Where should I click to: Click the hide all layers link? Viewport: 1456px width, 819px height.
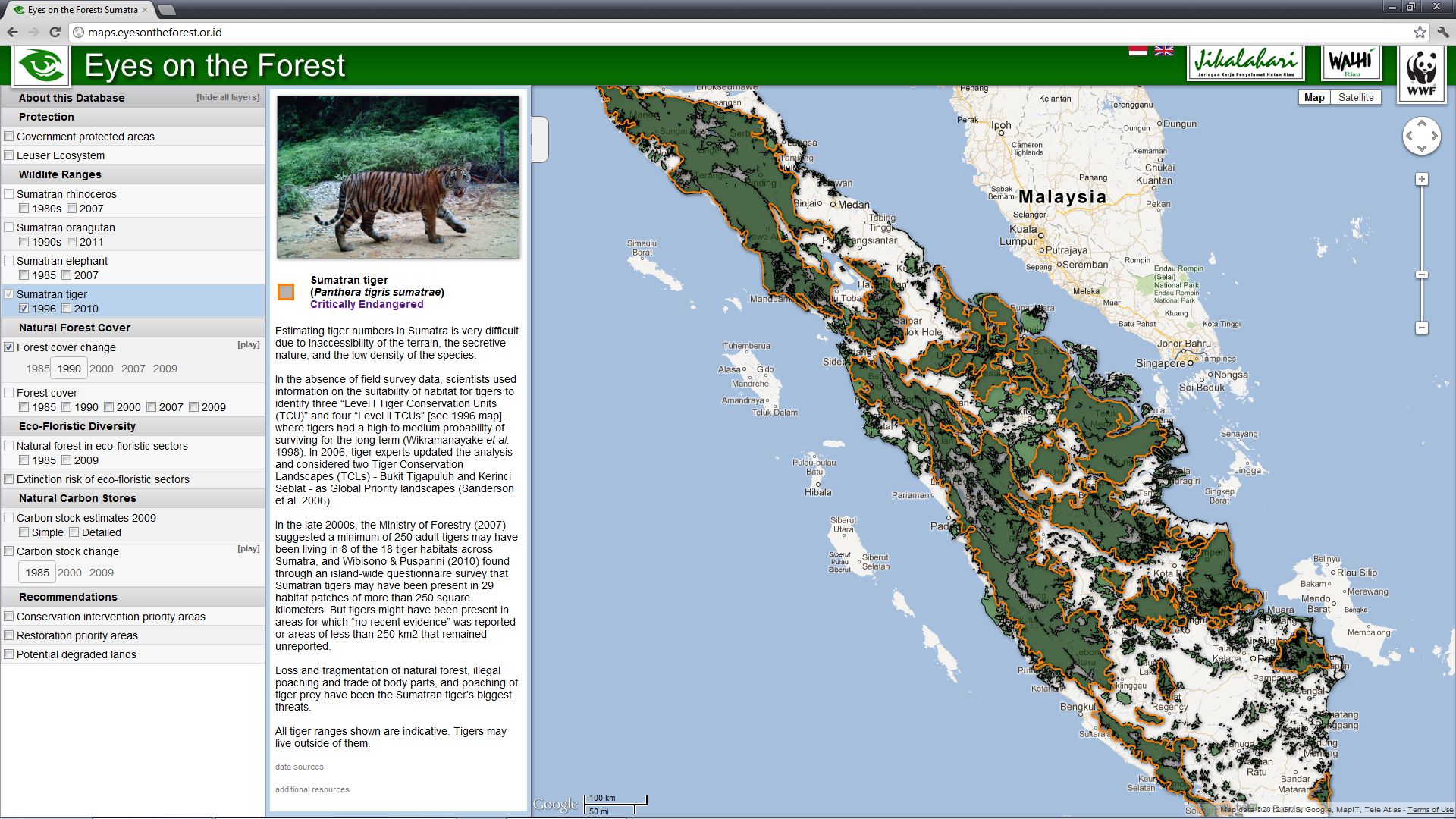(x=227, y=97)
